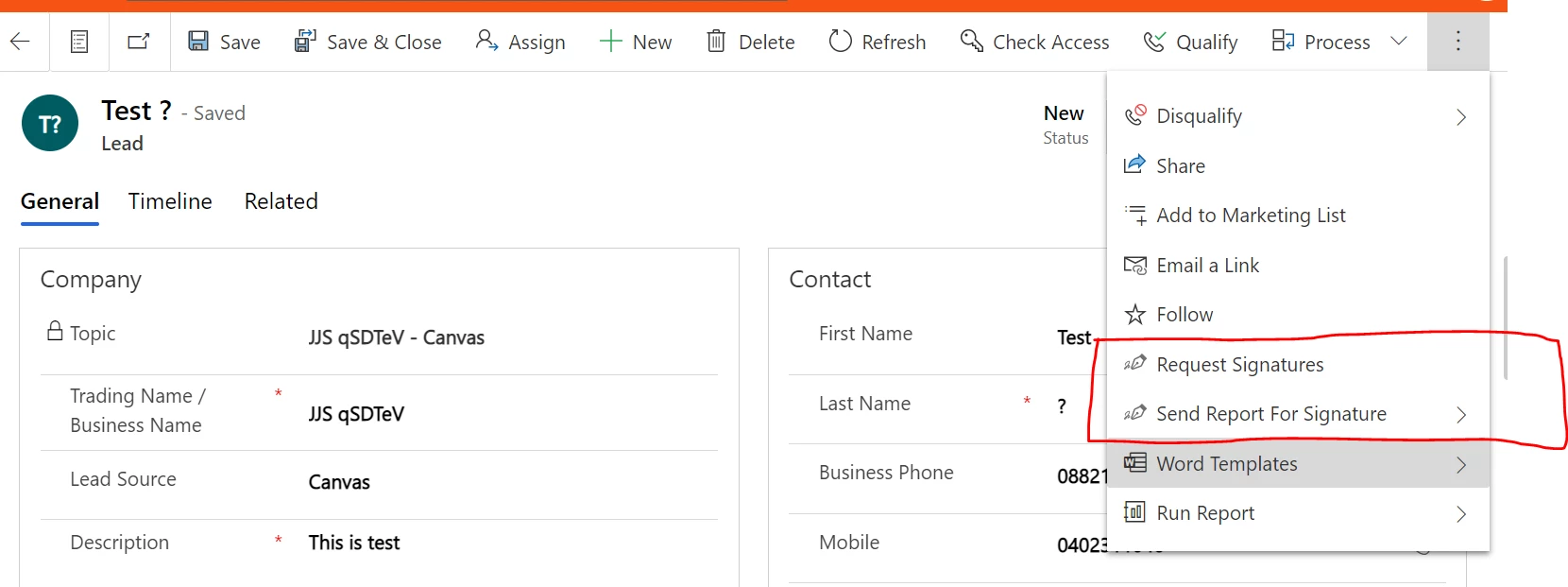1568x587 pixels.
Task: Expand the Process dropdown chevron
Action: (x=1399, y=42)
